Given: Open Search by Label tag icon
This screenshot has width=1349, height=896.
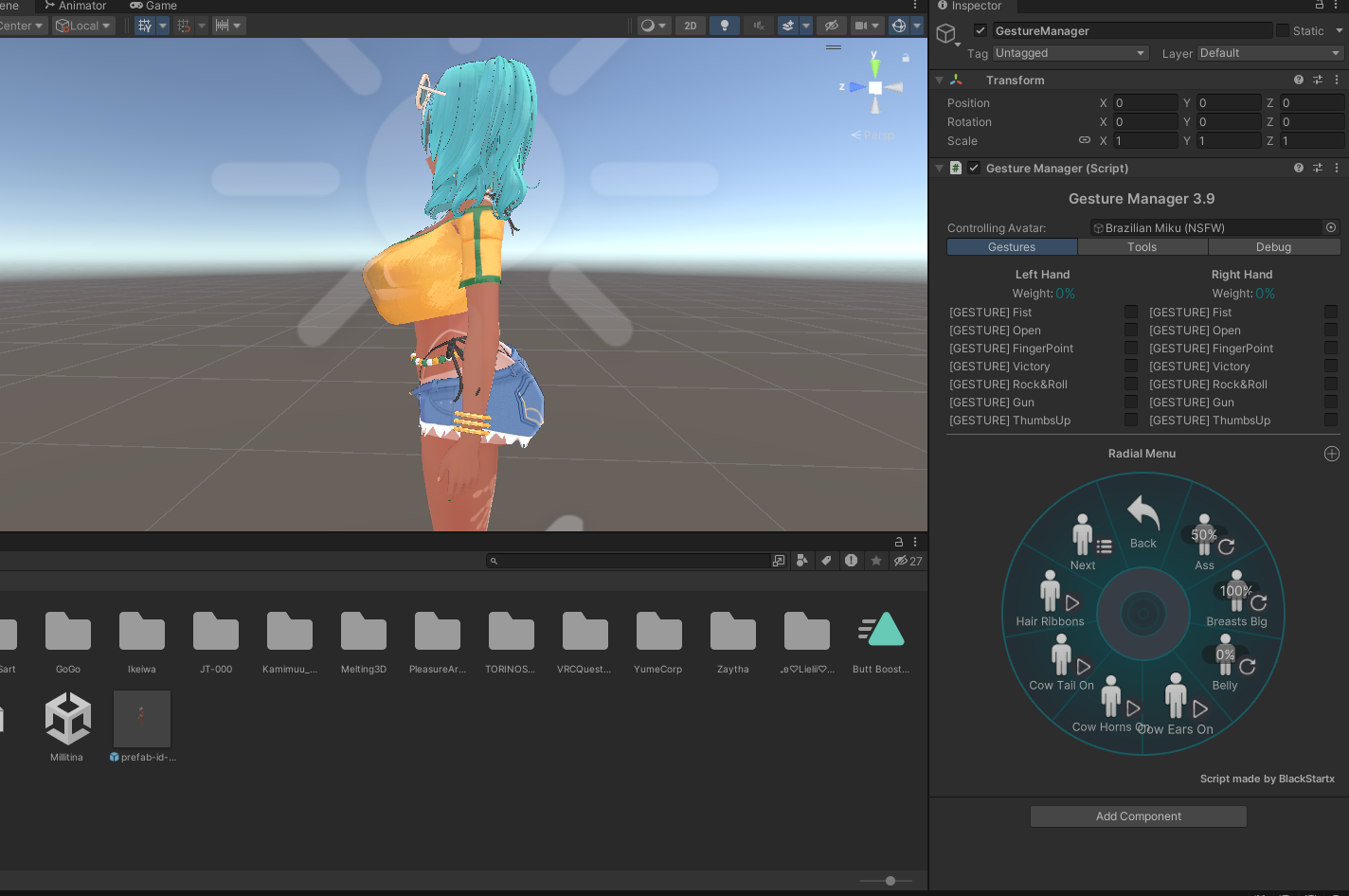Looking at the screenshot, I should [x=826, y=561].
